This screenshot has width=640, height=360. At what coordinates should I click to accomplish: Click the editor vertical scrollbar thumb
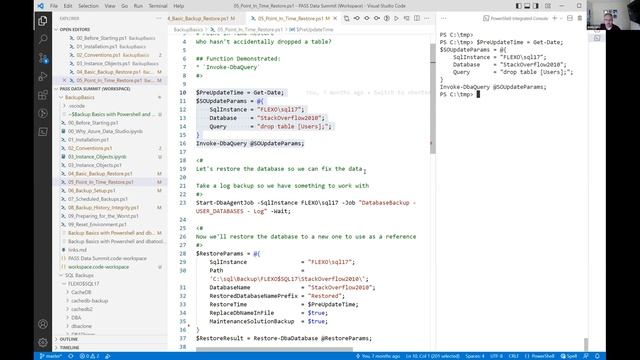click(x=432, y=98)
